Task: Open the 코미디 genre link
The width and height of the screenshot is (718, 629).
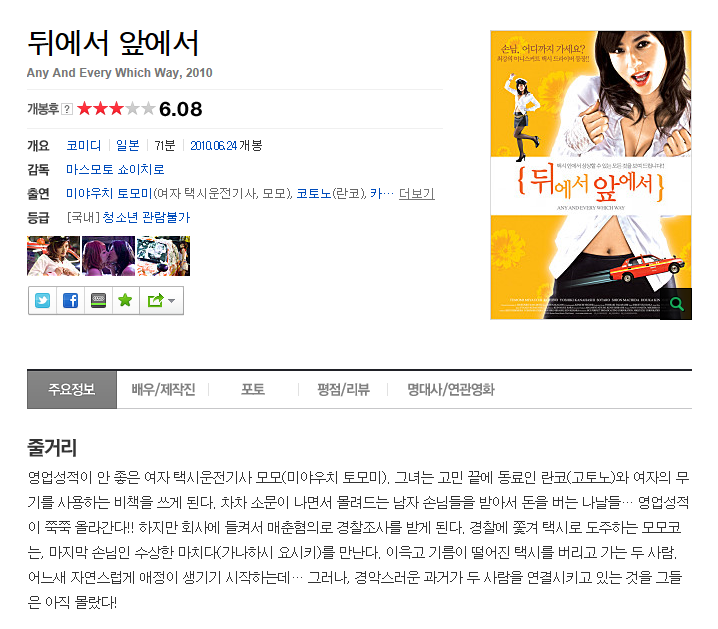Action: 83,146
